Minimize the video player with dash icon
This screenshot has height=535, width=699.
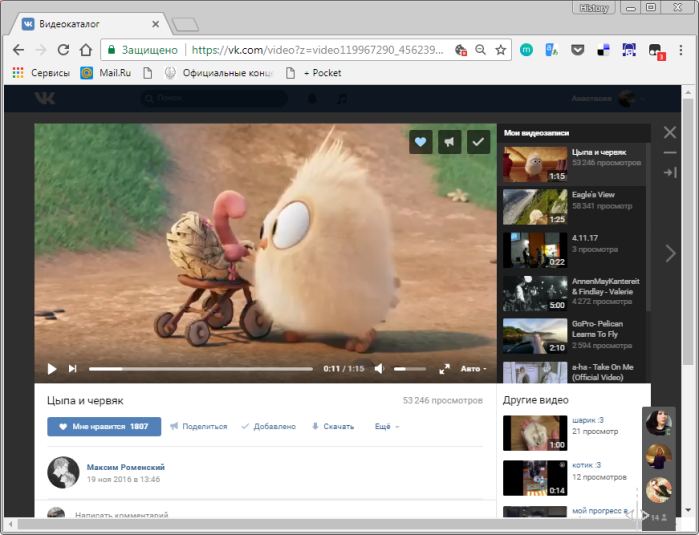point(670,152)
